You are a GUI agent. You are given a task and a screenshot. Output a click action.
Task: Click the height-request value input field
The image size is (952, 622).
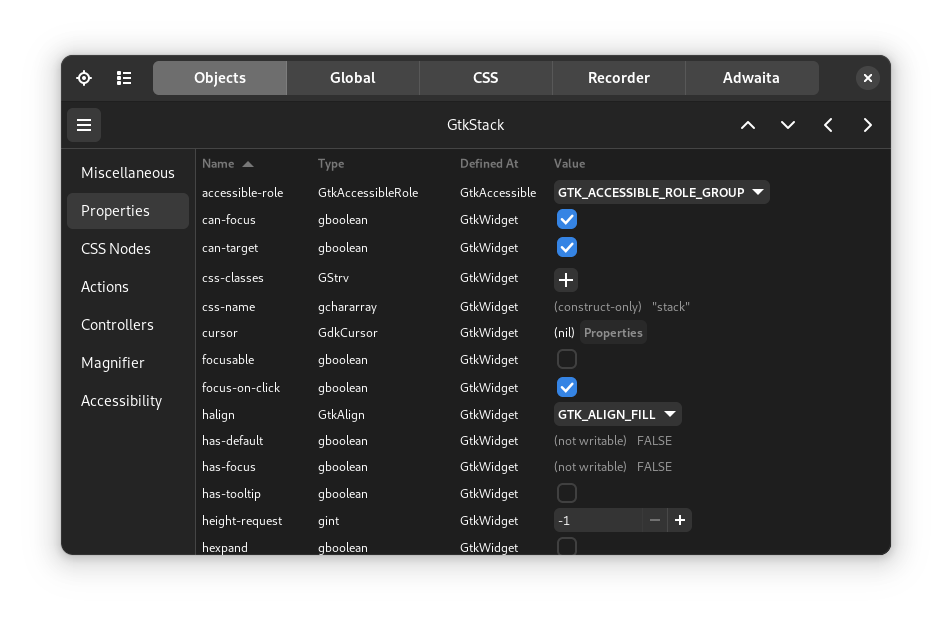pyautogui.click(x=598, y=520)
